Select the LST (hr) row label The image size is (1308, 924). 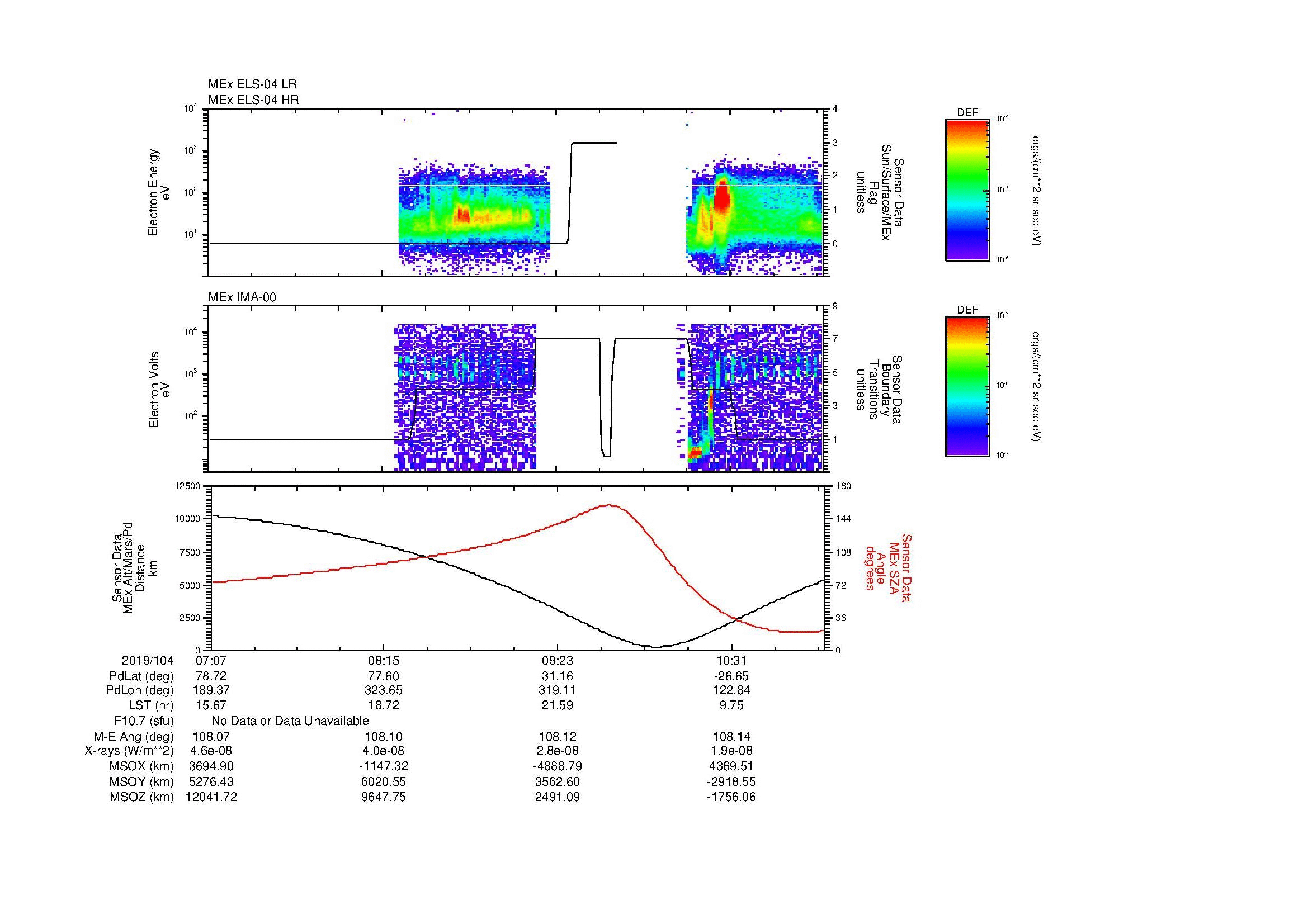pyautogui.click(x=151, y=705)
